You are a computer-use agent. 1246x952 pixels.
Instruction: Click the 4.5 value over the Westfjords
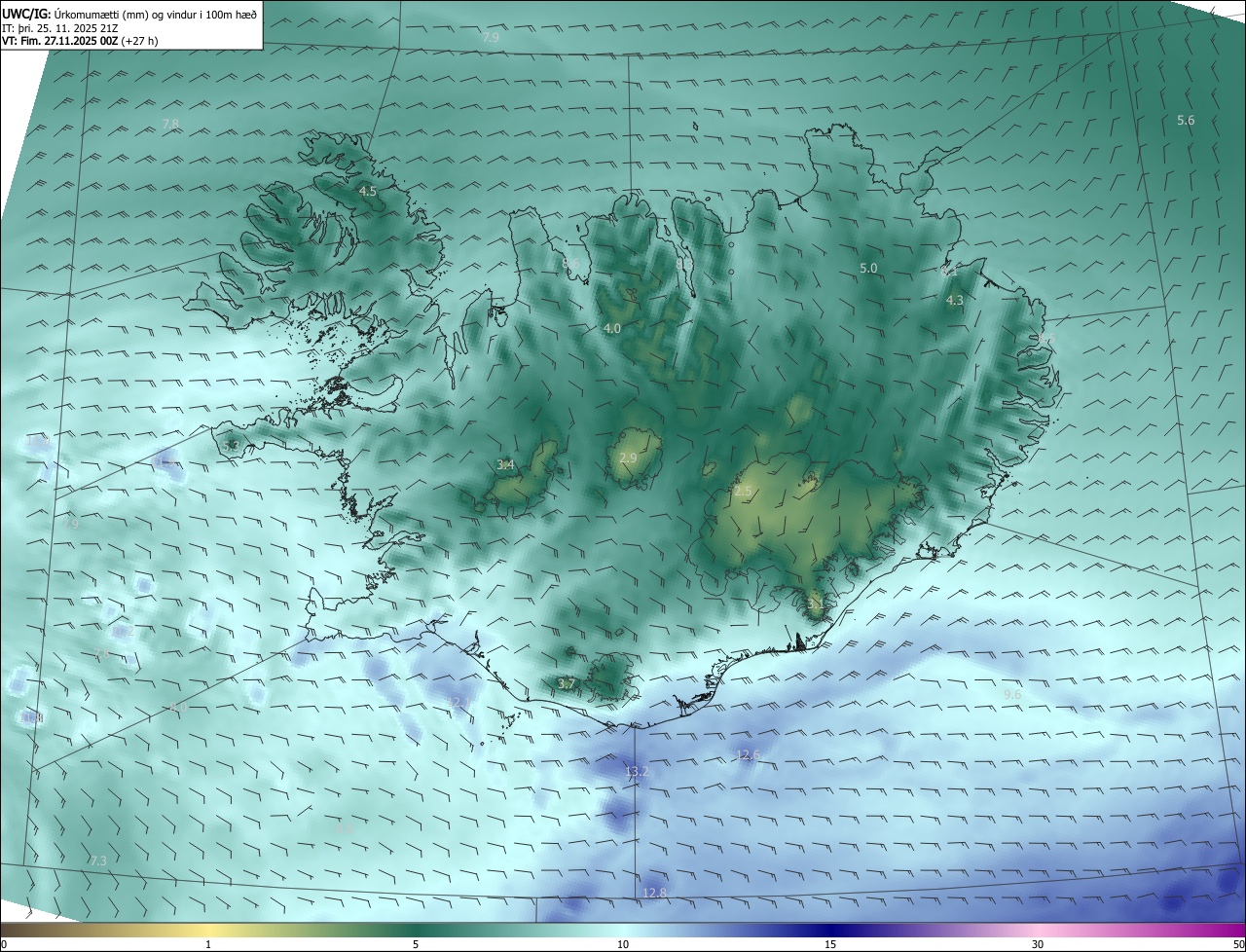[367, 192]
